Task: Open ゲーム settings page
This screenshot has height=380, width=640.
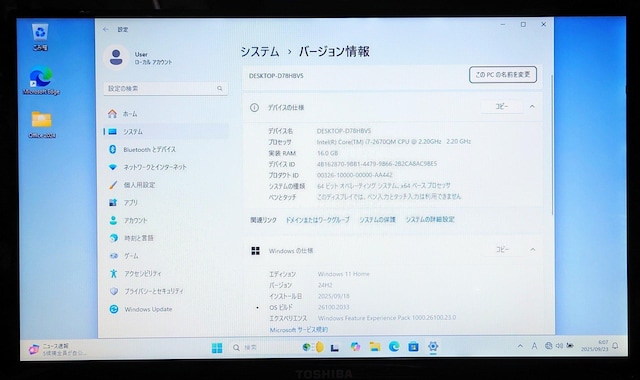Action: click(x=166, y=256)
